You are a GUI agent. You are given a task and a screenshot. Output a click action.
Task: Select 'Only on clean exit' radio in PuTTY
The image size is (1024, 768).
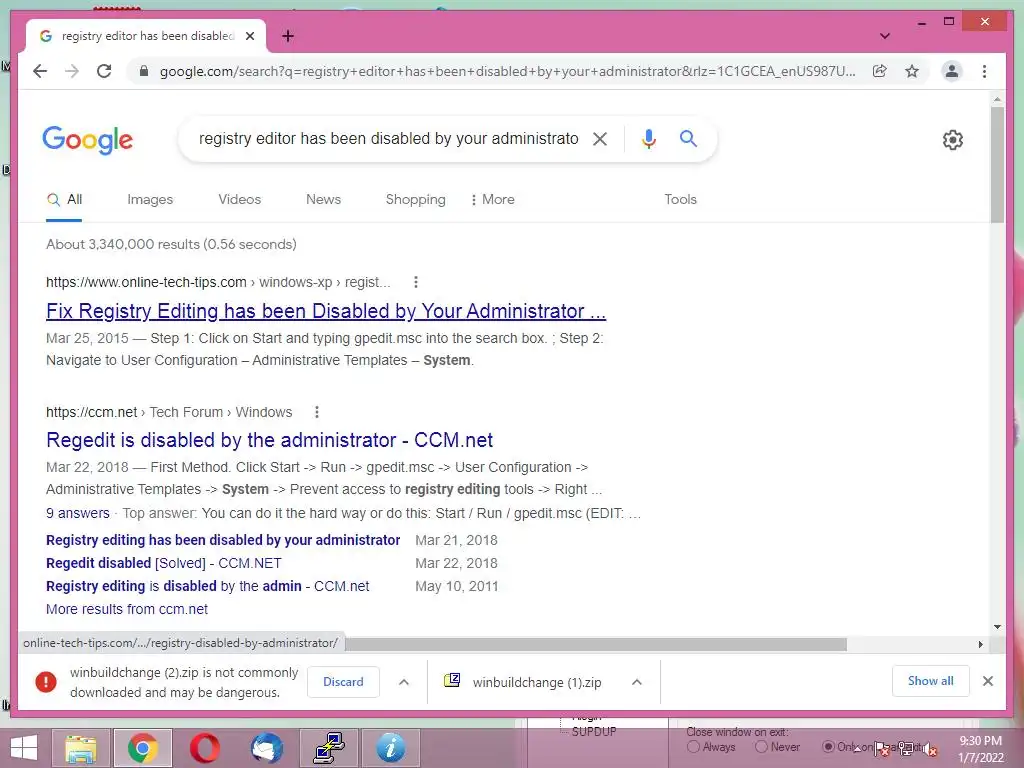[828, 746]
